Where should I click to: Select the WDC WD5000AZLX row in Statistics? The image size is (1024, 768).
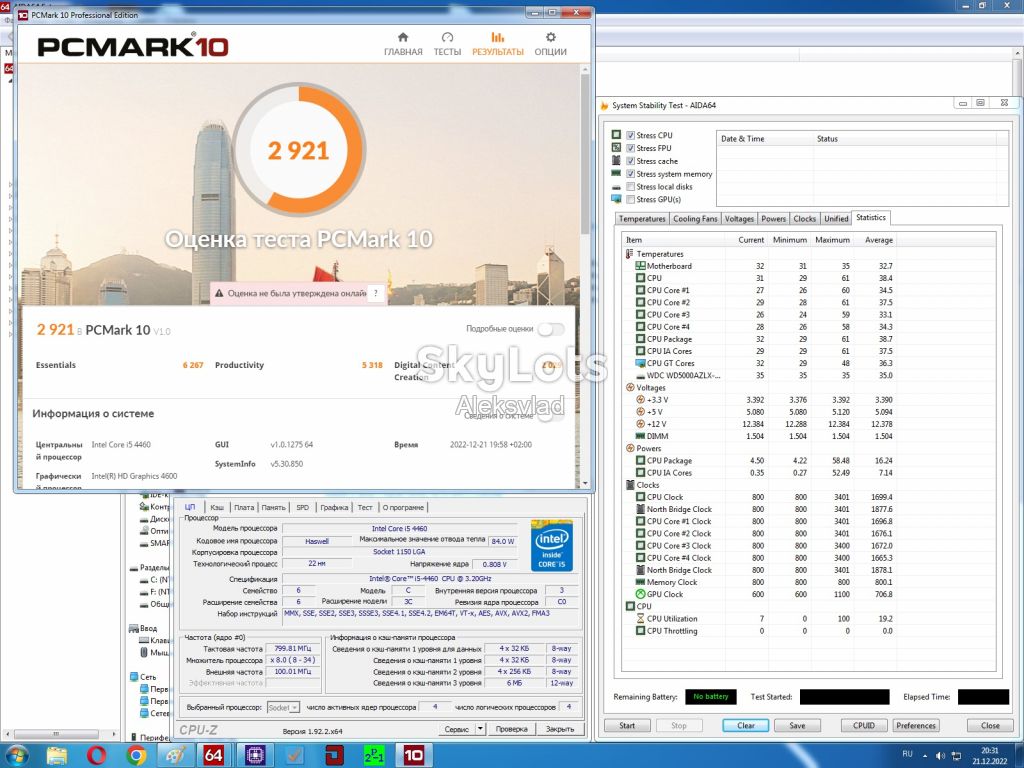pyautogui.click(x=759, y=376)
